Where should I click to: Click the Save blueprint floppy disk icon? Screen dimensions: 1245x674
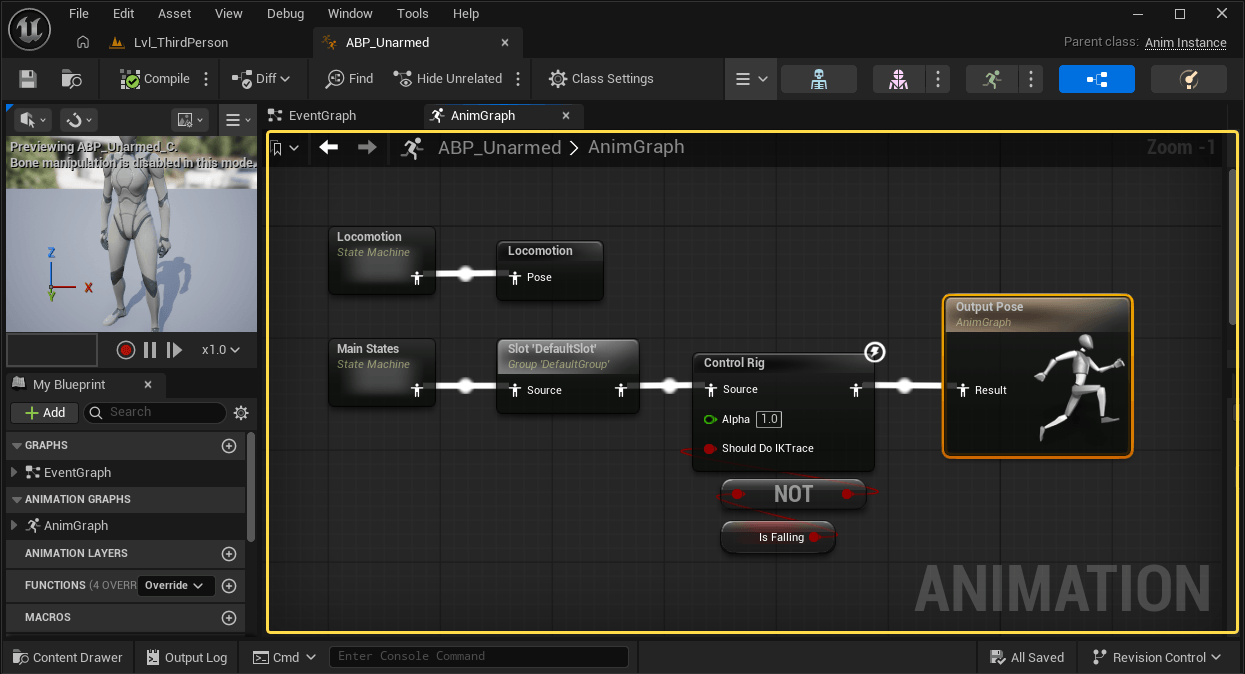coord(28,79)
